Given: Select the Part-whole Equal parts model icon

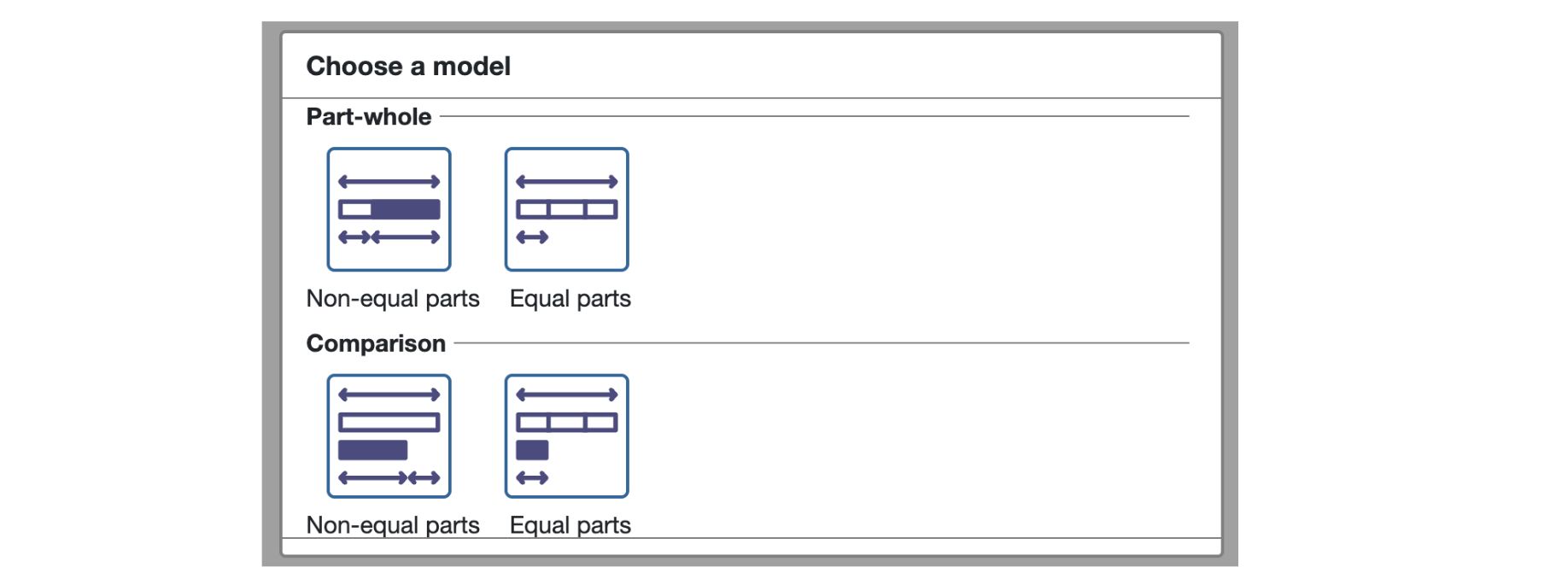Looking at the screenshot, I should click(x=566, y=209).
